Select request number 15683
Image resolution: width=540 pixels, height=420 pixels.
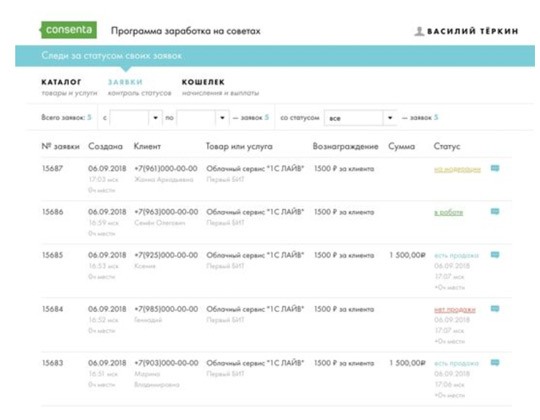coord(52,363)
